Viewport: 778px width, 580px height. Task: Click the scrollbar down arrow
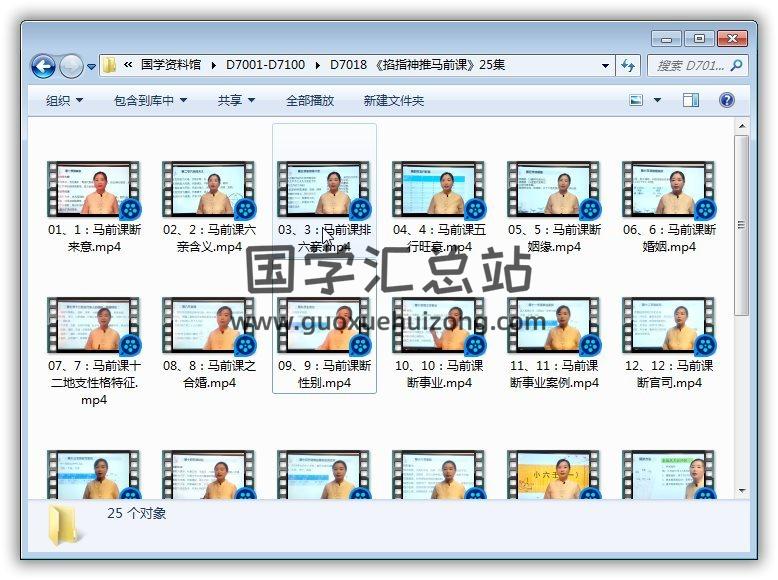[742, 491]
